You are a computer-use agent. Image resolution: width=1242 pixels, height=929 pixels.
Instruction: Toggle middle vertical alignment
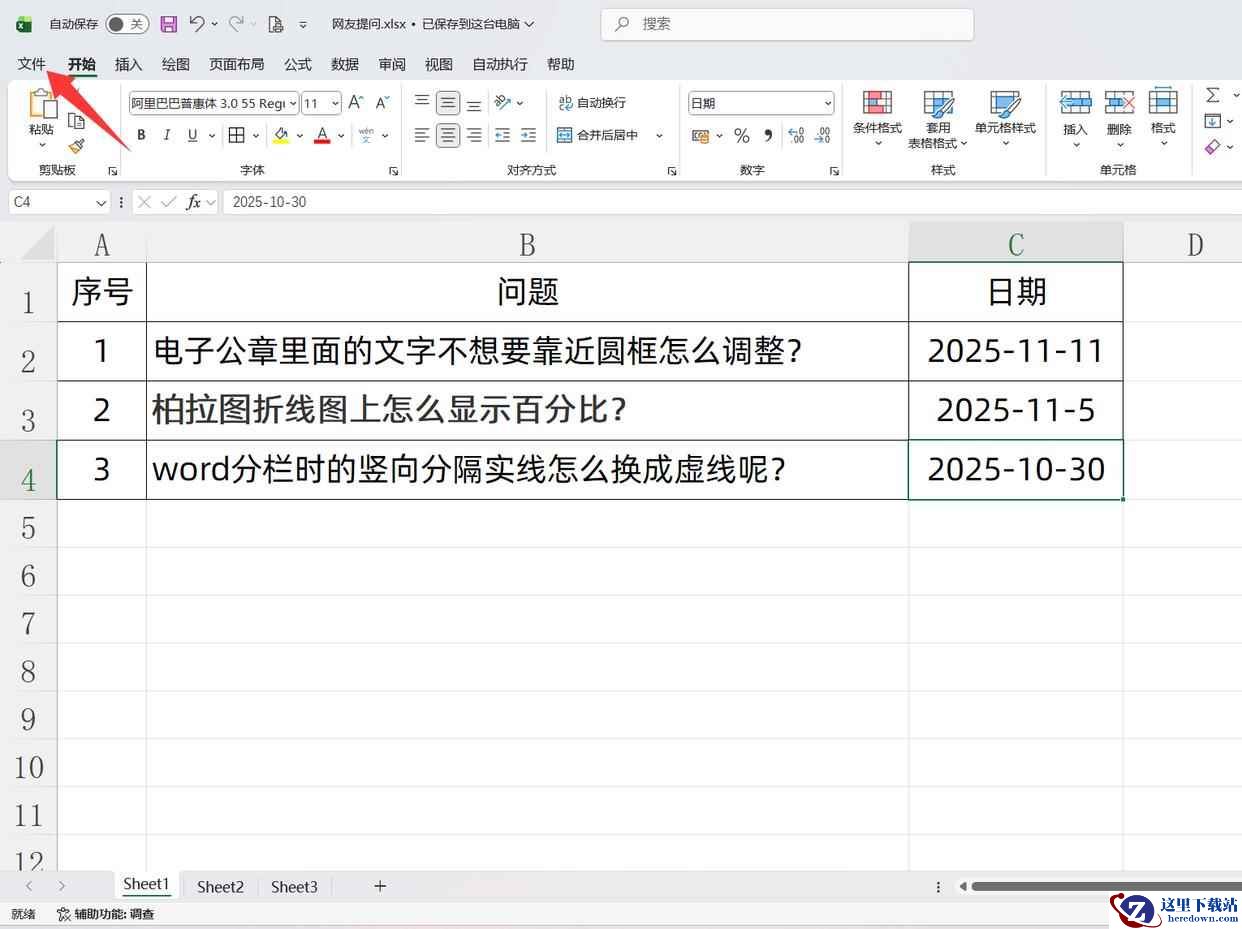click(448, 103)
